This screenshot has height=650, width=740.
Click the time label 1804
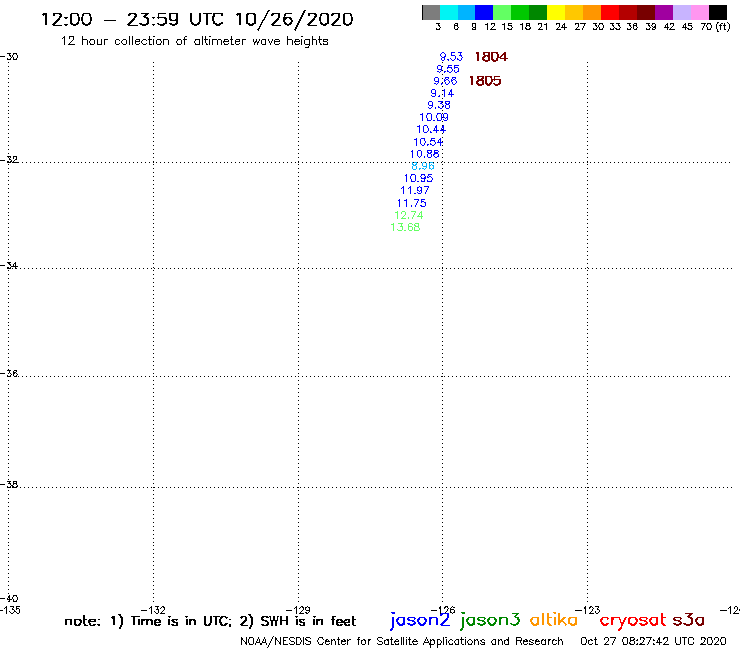coord(491,57)
